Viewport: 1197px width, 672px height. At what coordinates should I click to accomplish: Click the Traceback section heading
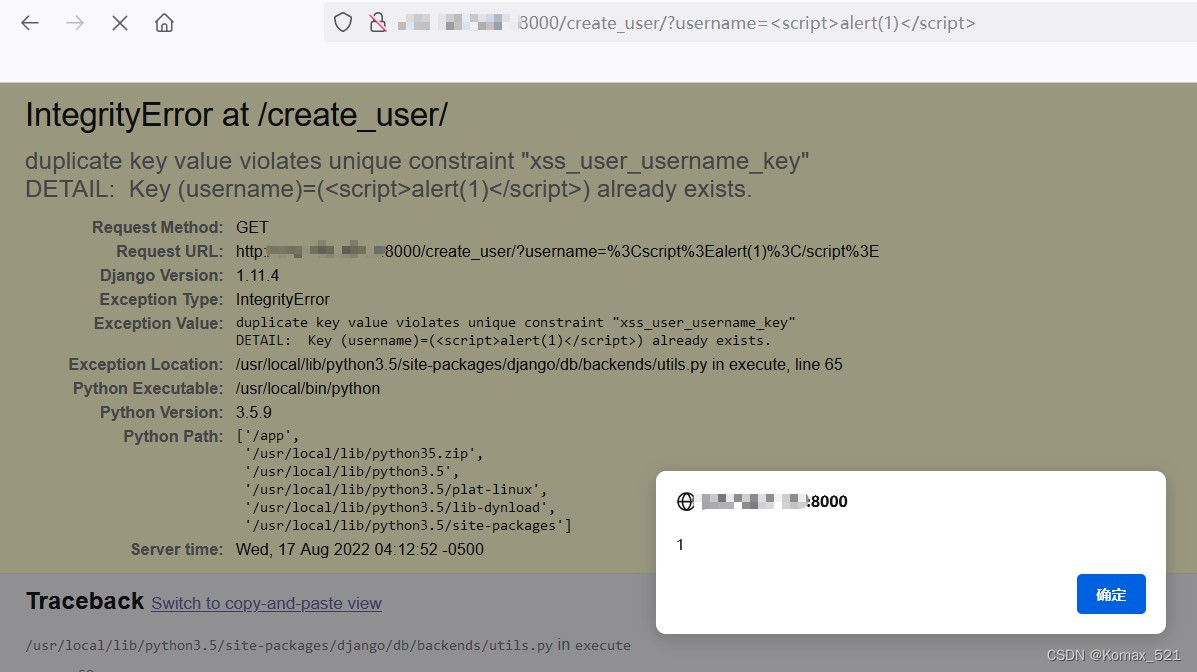[85, 602]
